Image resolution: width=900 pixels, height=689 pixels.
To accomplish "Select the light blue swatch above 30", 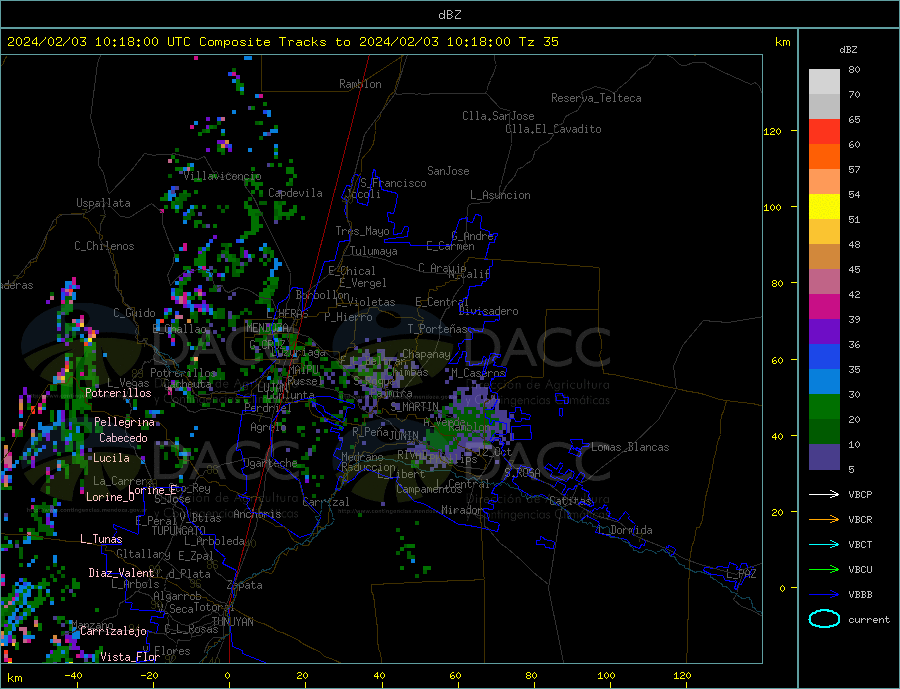I will (824, 382).
